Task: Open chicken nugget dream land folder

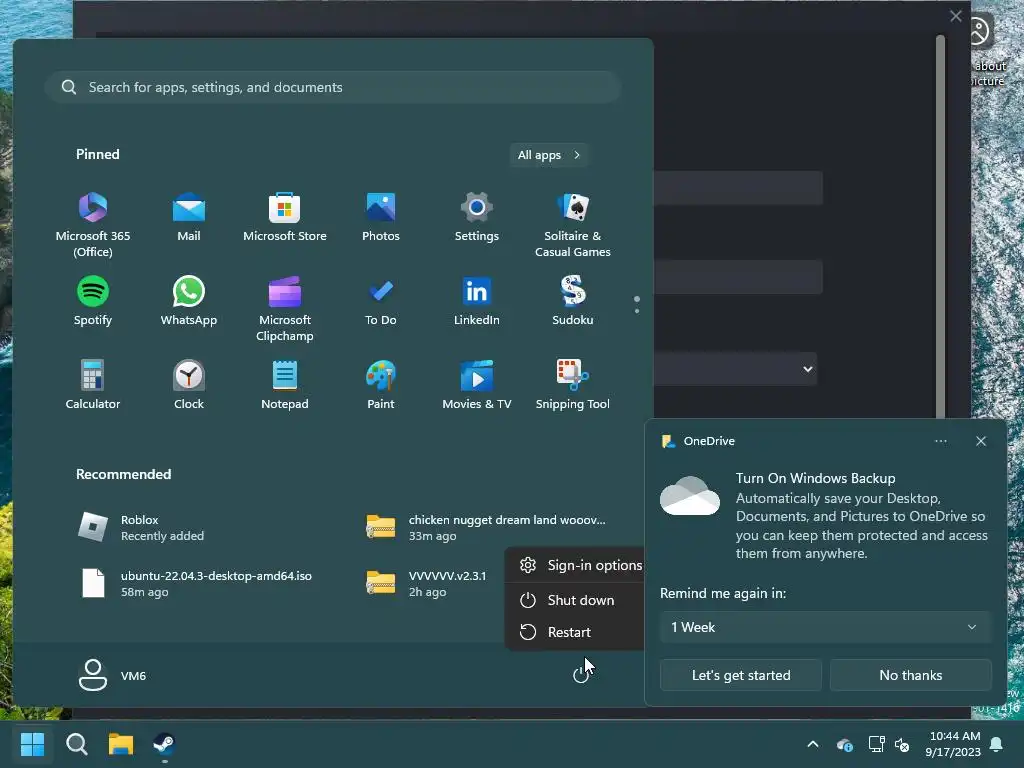Action: 487,528
